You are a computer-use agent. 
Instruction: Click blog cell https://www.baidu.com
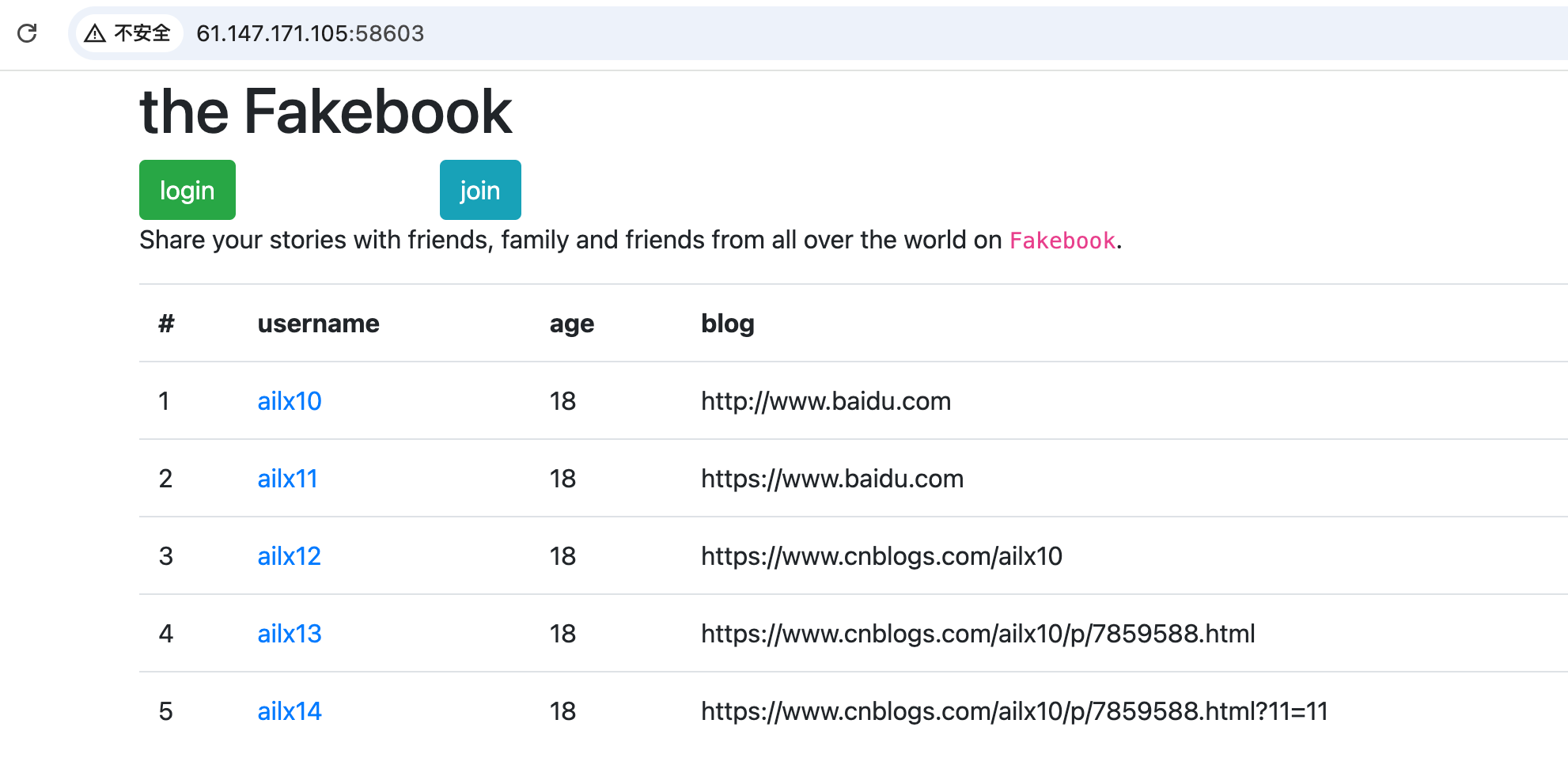832,479
